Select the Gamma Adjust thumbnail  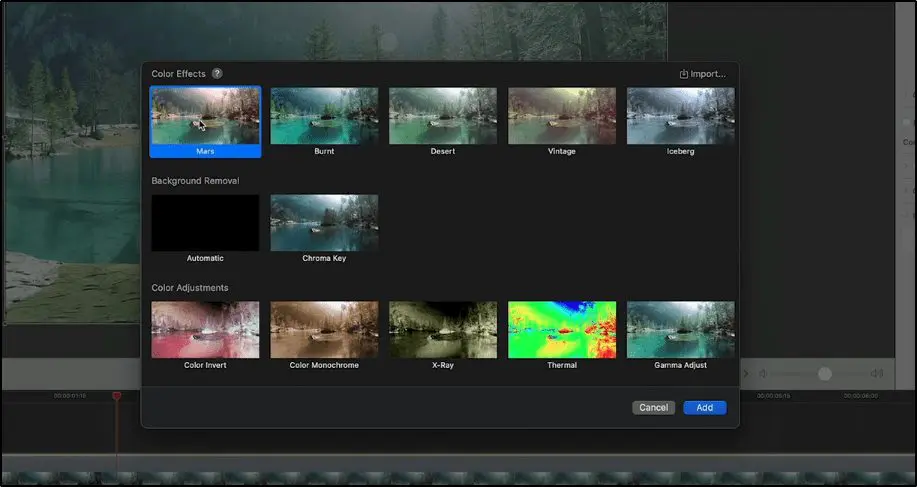(681, 330)
